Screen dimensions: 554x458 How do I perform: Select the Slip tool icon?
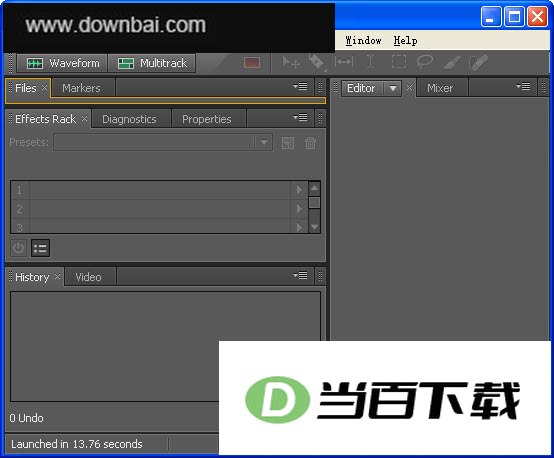coord(344,62)
